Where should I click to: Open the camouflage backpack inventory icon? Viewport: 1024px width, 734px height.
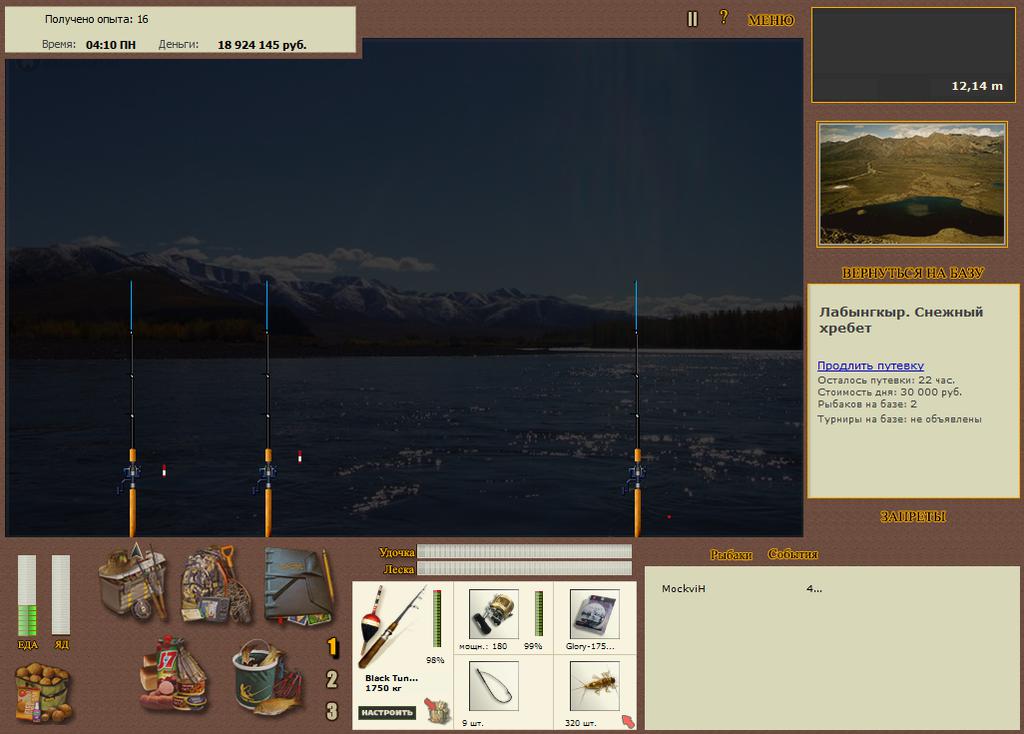(216, 584)
